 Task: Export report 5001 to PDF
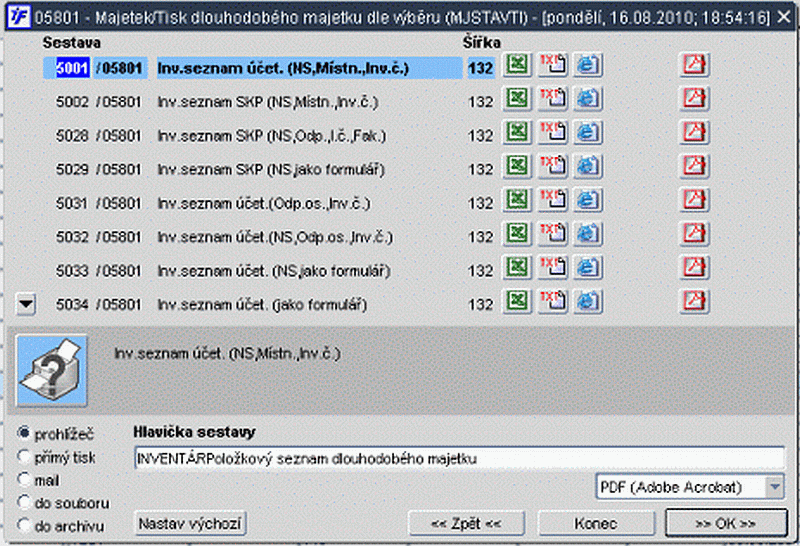point(694,65)
